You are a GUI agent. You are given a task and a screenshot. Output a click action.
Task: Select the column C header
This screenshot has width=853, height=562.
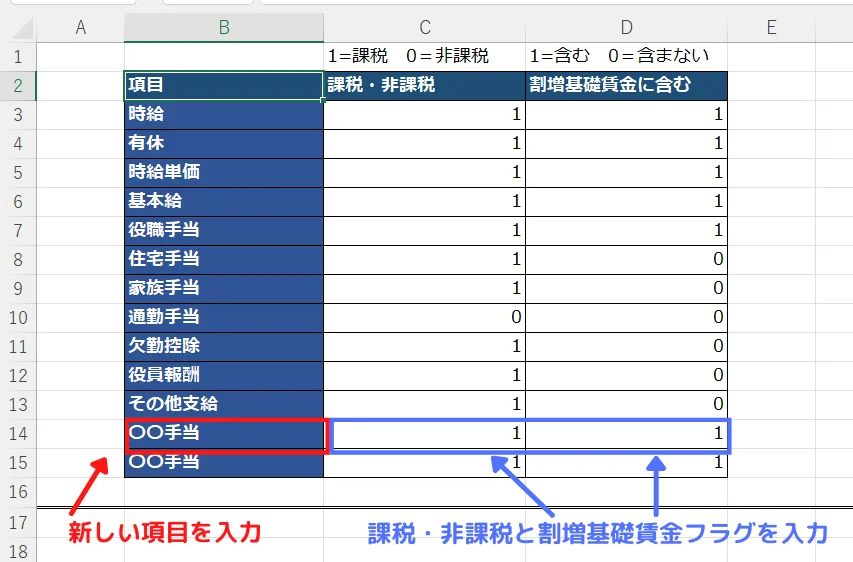[x=425, y=28]
